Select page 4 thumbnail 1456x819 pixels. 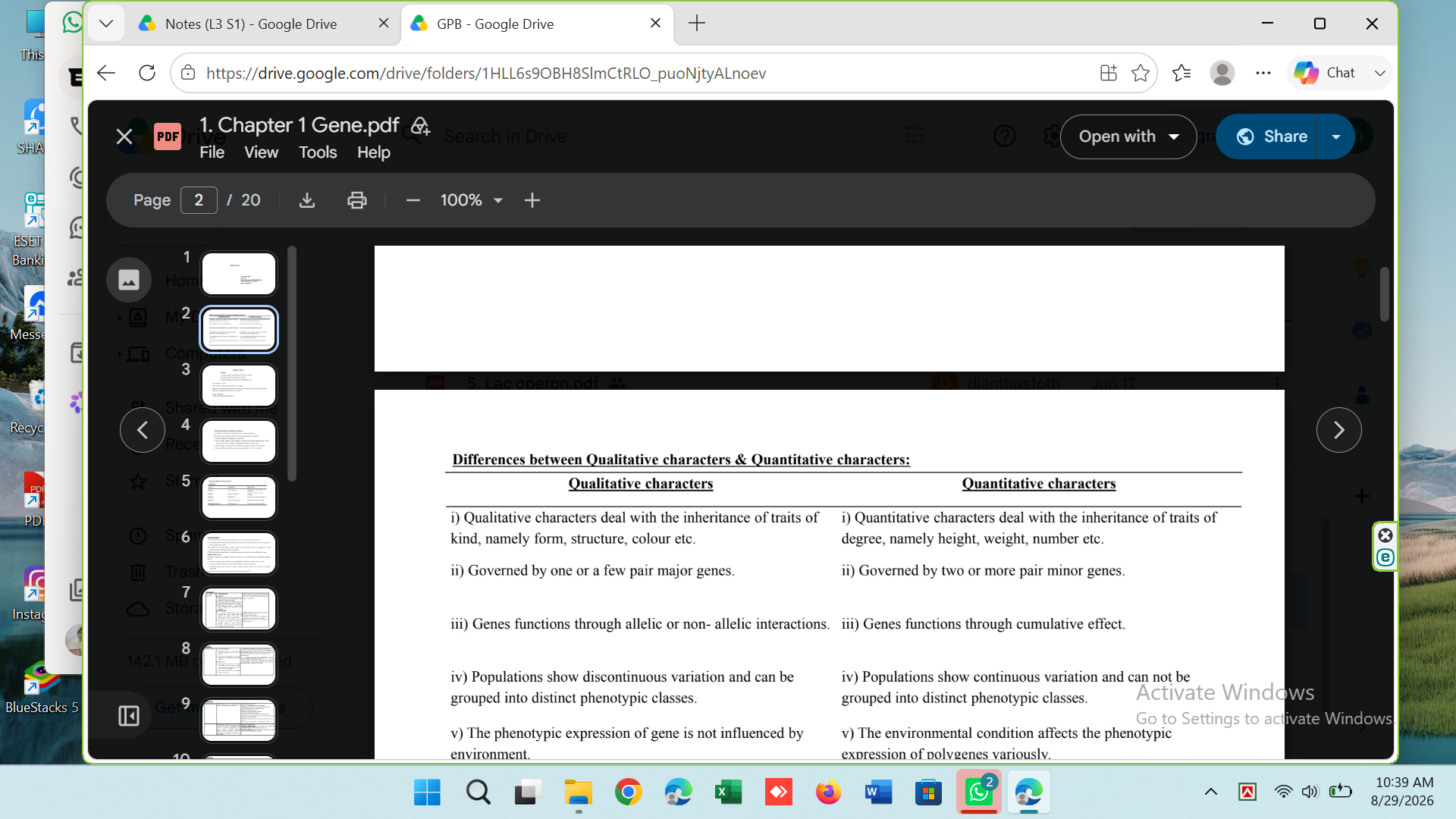239,441
